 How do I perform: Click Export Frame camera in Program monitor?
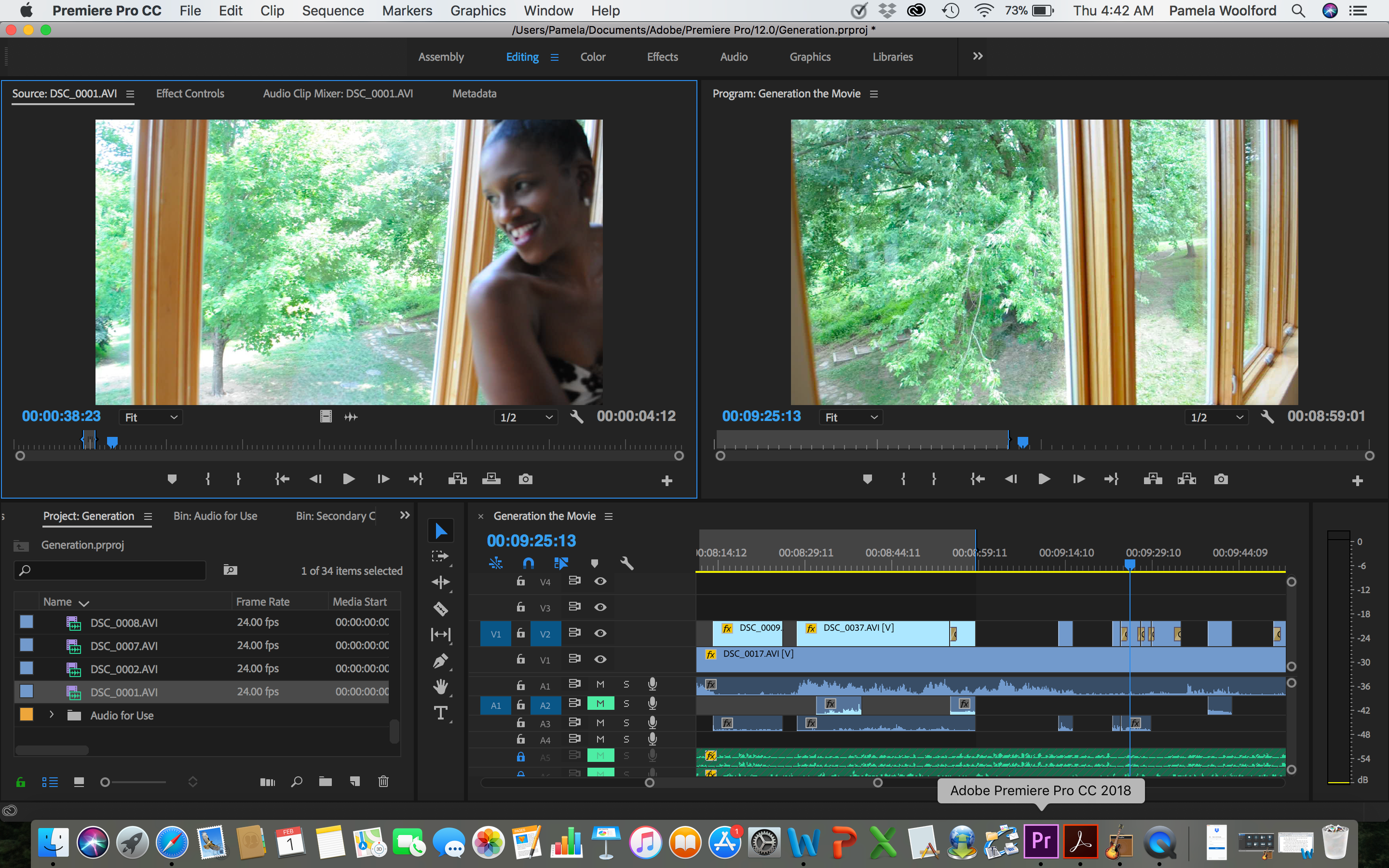tap(1221, 479)
